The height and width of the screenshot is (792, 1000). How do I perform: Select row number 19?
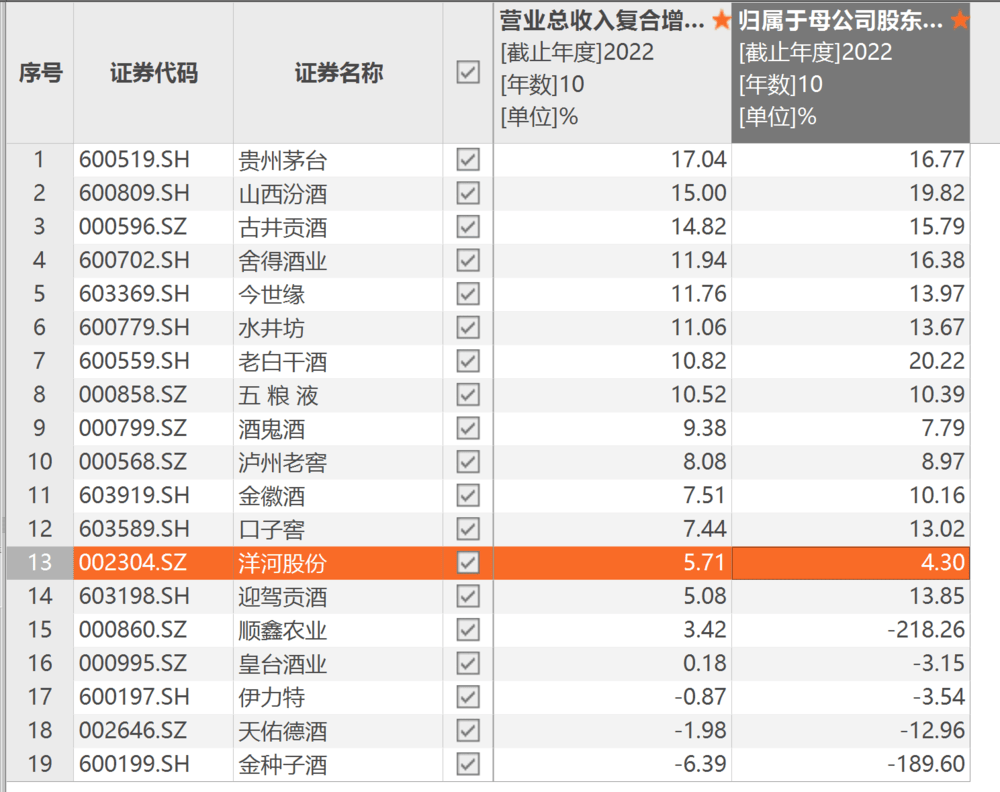40,764
